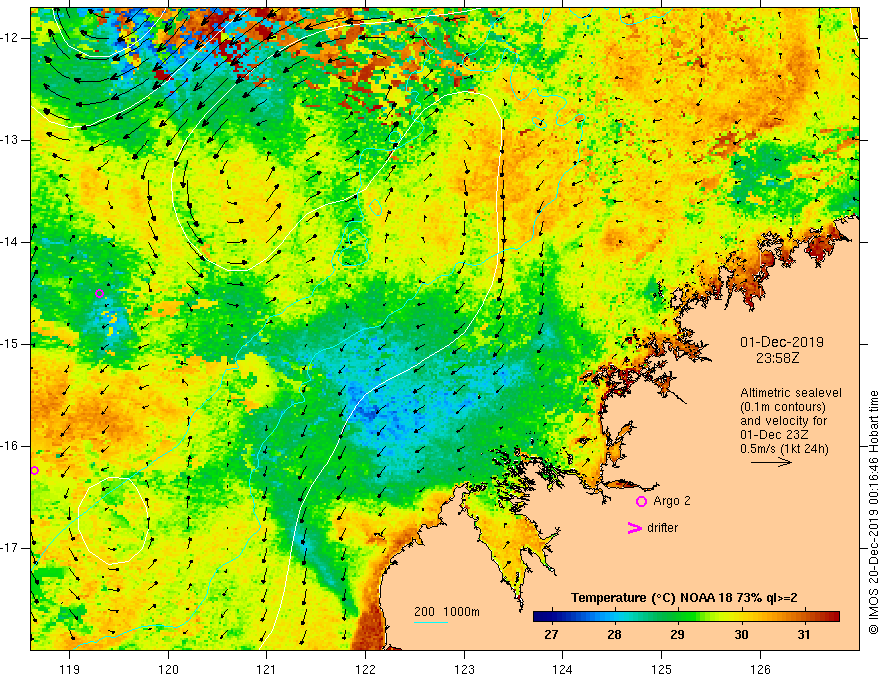Click the longitude '125' axis label
Image resolution: width=880 pixels, height=680 pixels.
pyautogui.click(x=661, y=669)
